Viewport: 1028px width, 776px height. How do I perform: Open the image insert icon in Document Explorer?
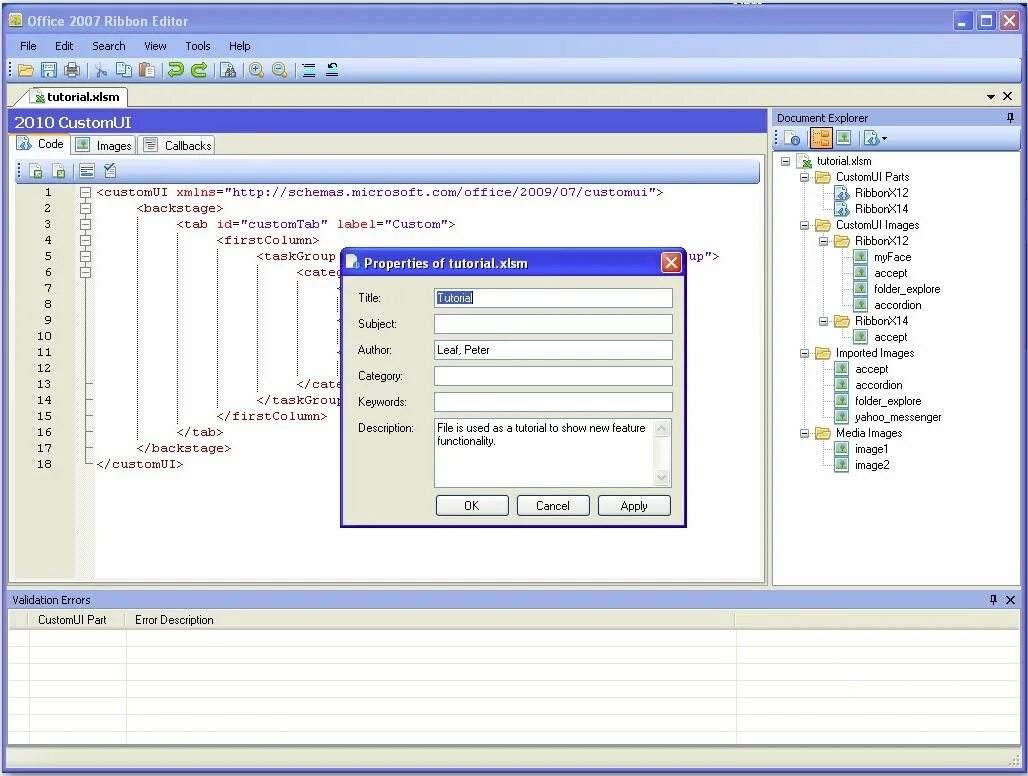(844, 137)
